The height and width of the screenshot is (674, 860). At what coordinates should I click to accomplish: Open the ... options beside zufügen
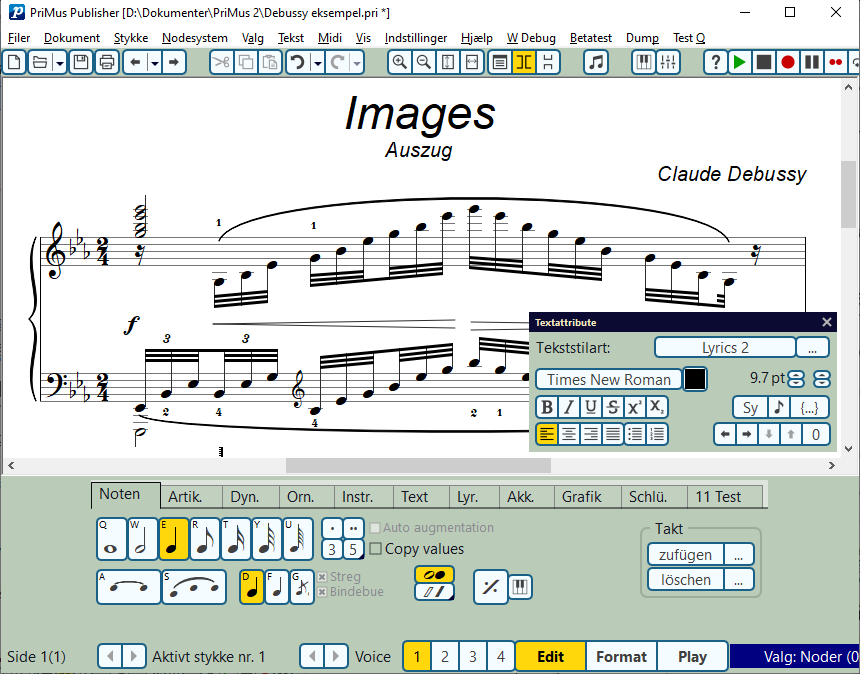tap(738, 554)
